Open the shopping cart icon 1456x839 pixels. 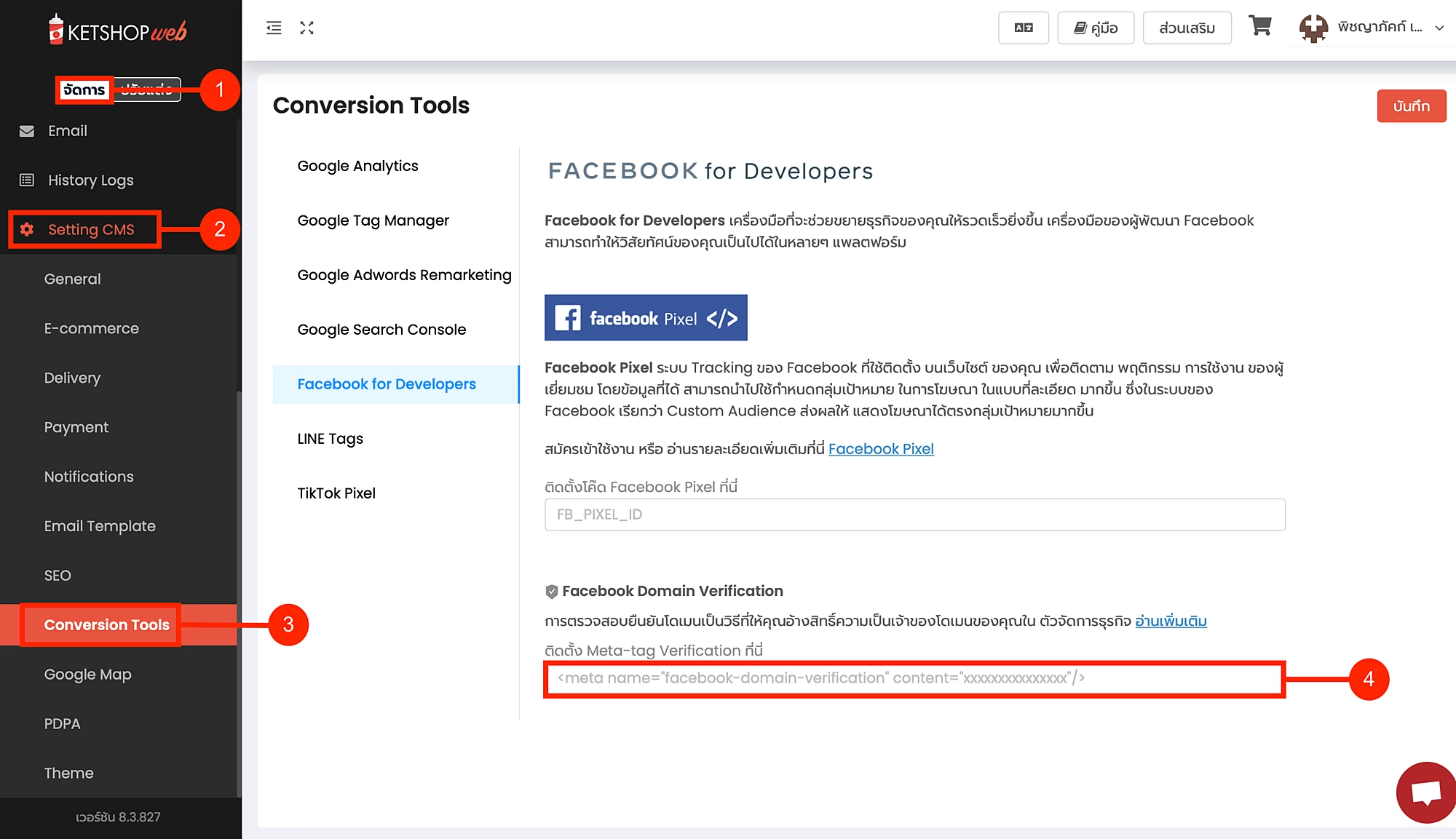click(x=1260, y=26)
